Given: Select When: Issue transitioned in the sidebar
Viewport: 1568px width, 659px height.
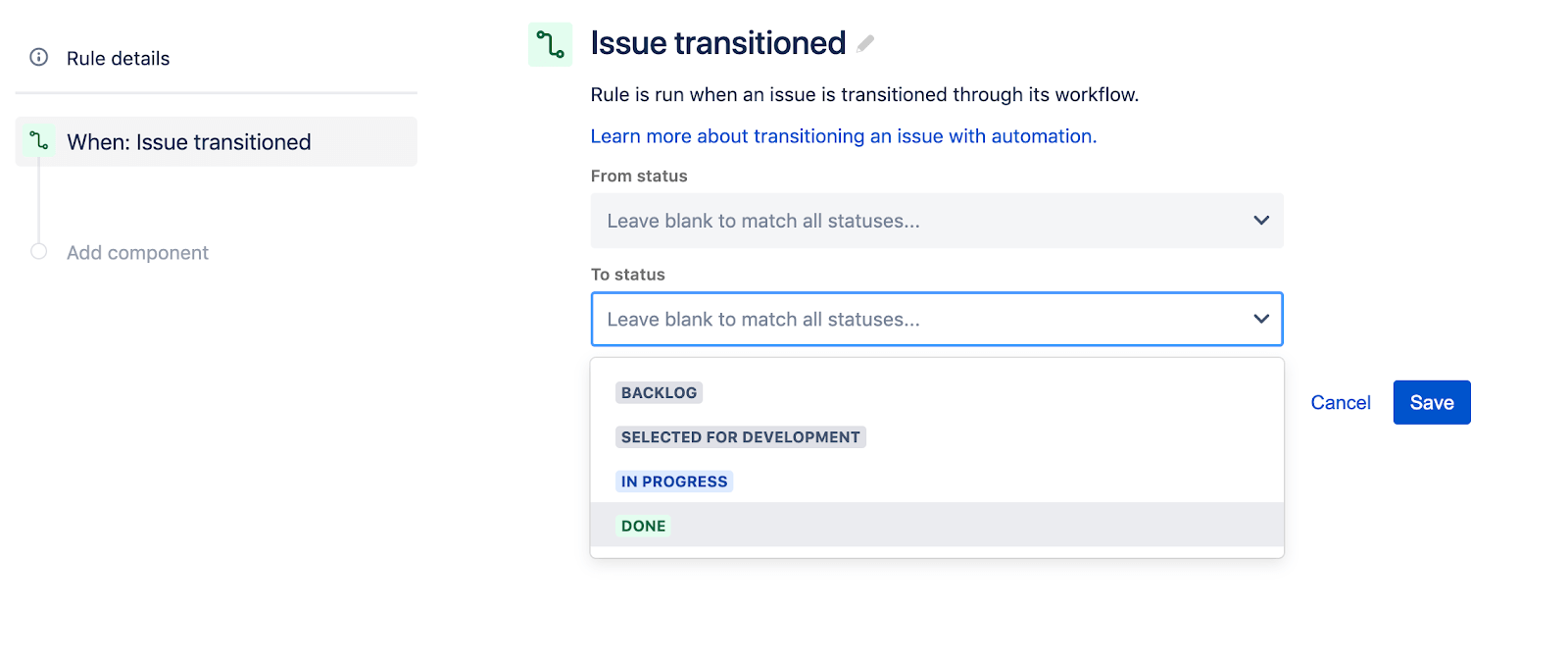Looking at the screenshot, I should pos(188,141).
